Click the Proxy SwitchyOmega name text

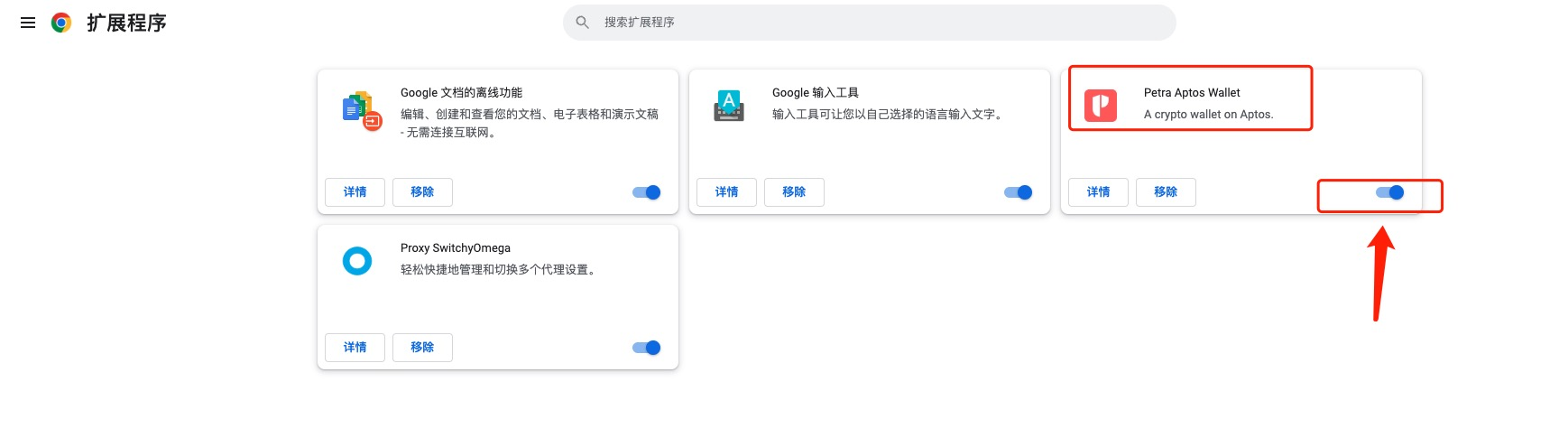[x=456, y=248]
